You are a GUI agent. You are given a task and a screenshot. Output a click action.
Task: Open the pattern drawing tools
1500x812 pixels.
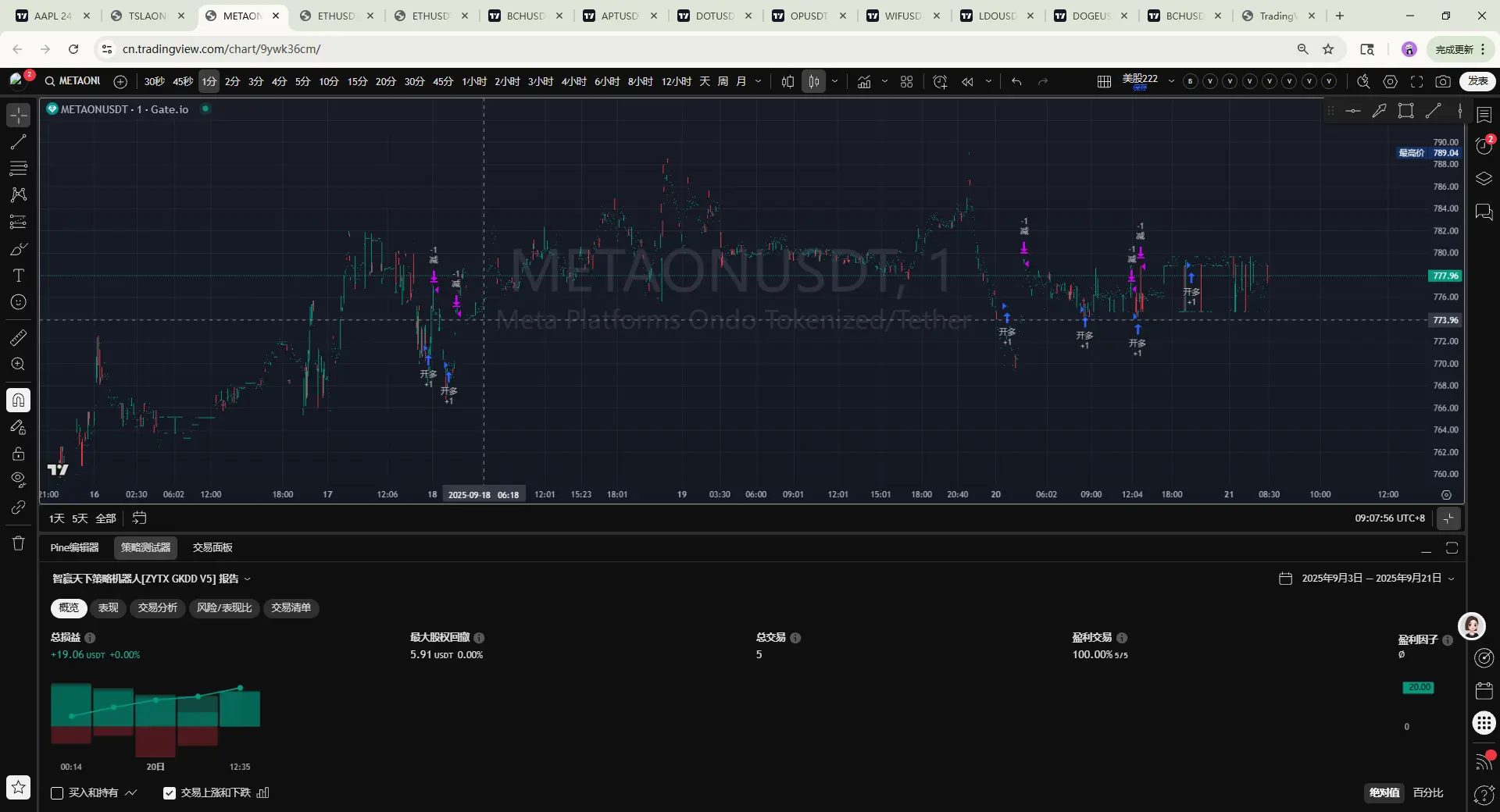point(19,195)
